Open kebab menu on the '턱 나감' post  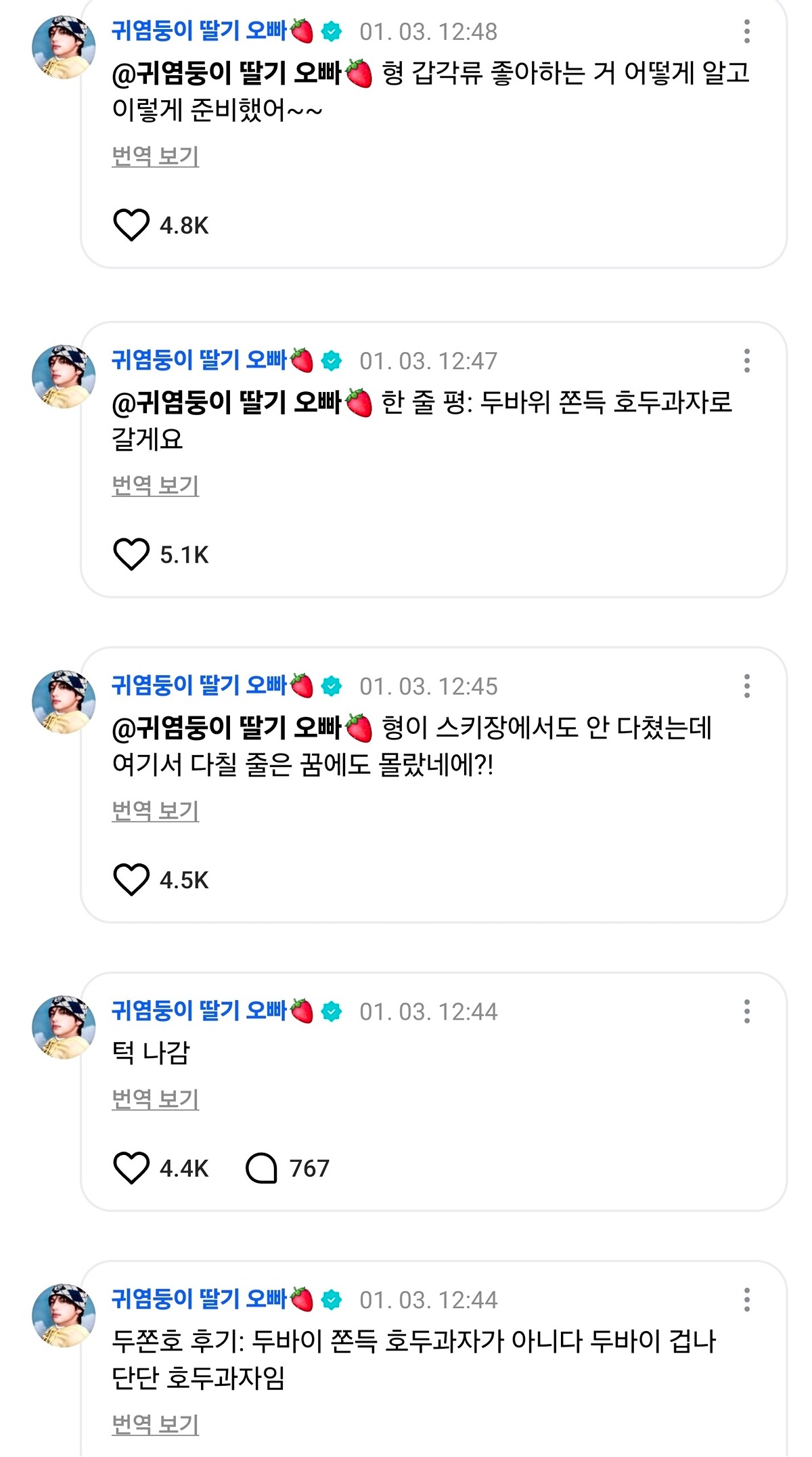(747, 1012)
